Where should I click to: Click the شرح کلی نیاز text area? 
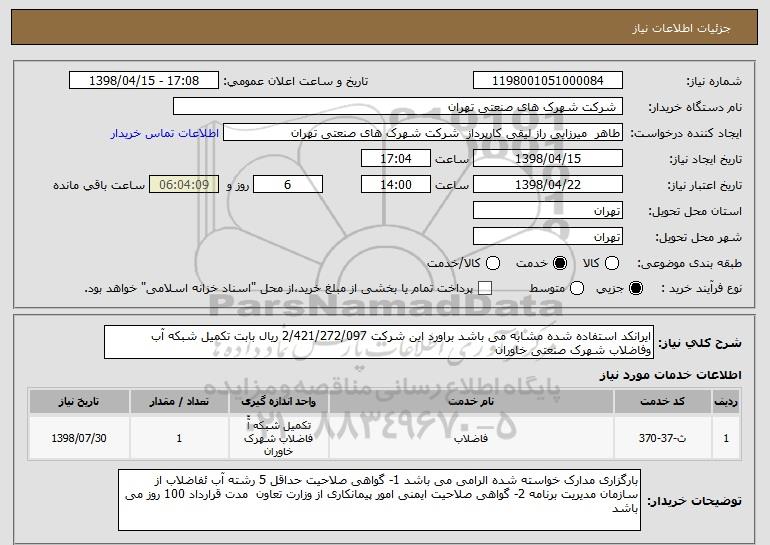coord(379,342)
